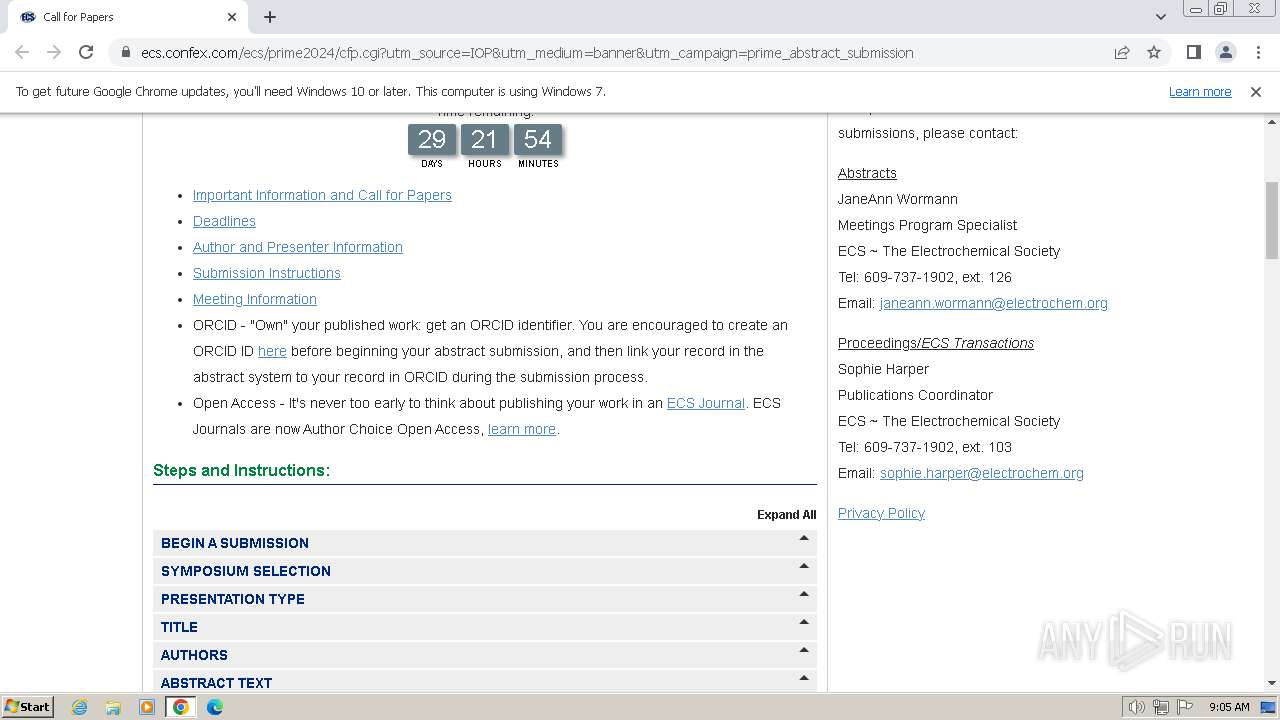Viewport: 1280px width, 720px height.
Task: Select the 'Abstracts' contact heading
Action: pyautogui.click(x=867, y=173)
